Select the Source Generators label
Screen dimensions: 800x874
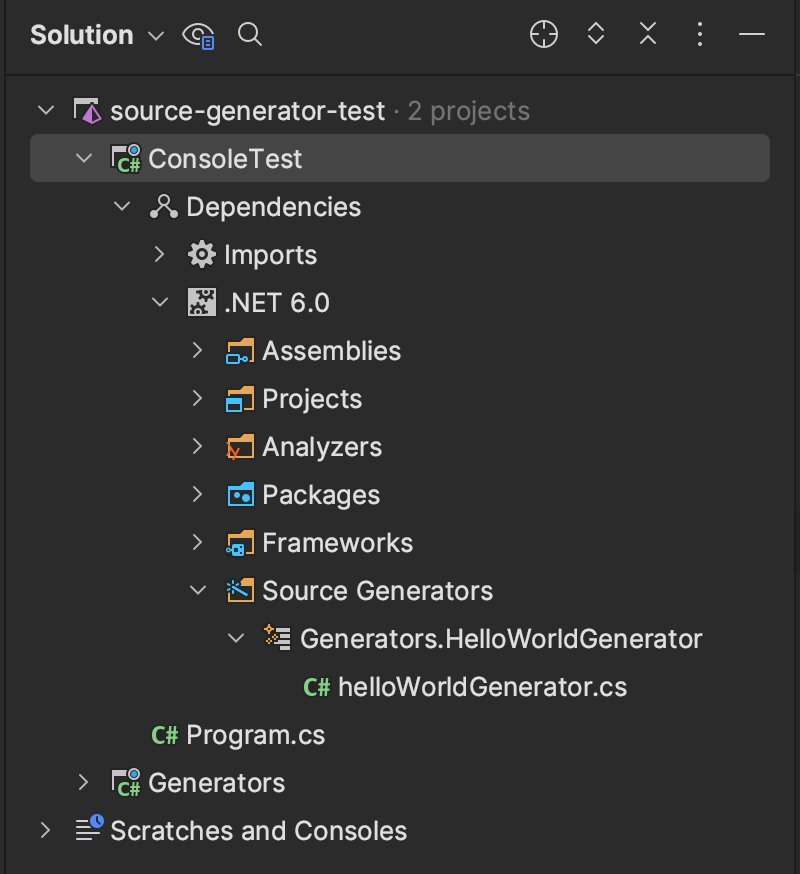pyautogui.click(x=377, y=591)
